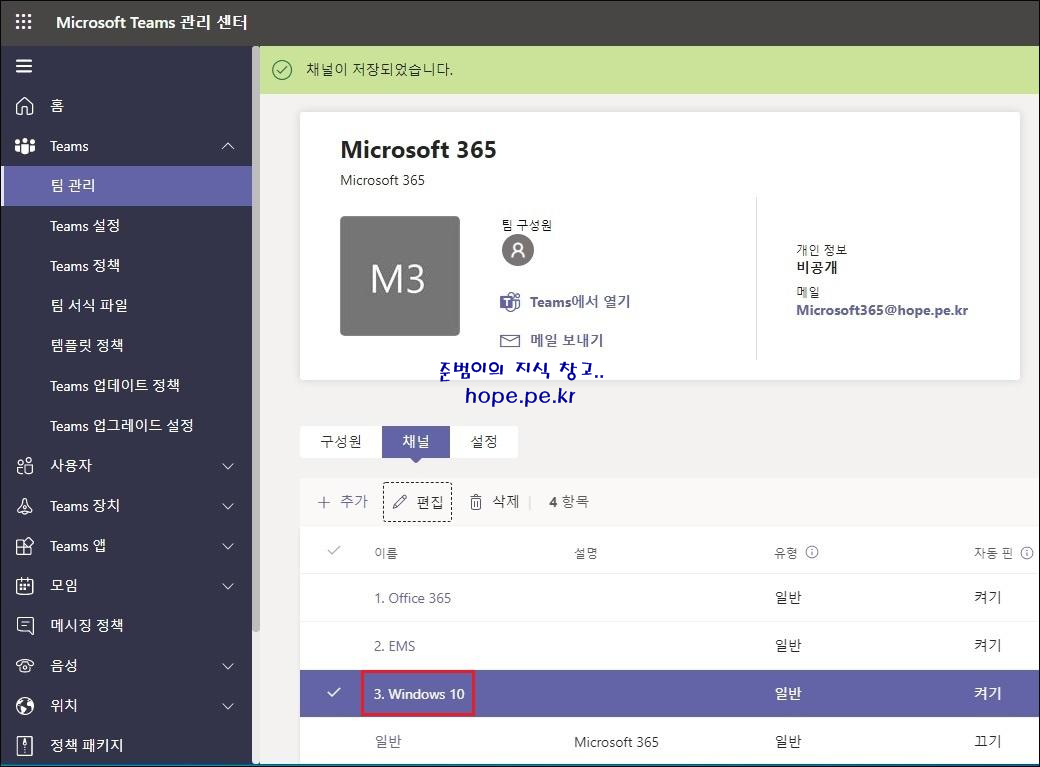Click the team member avatar icon
1040x767 pixels.
click(517, 250)
